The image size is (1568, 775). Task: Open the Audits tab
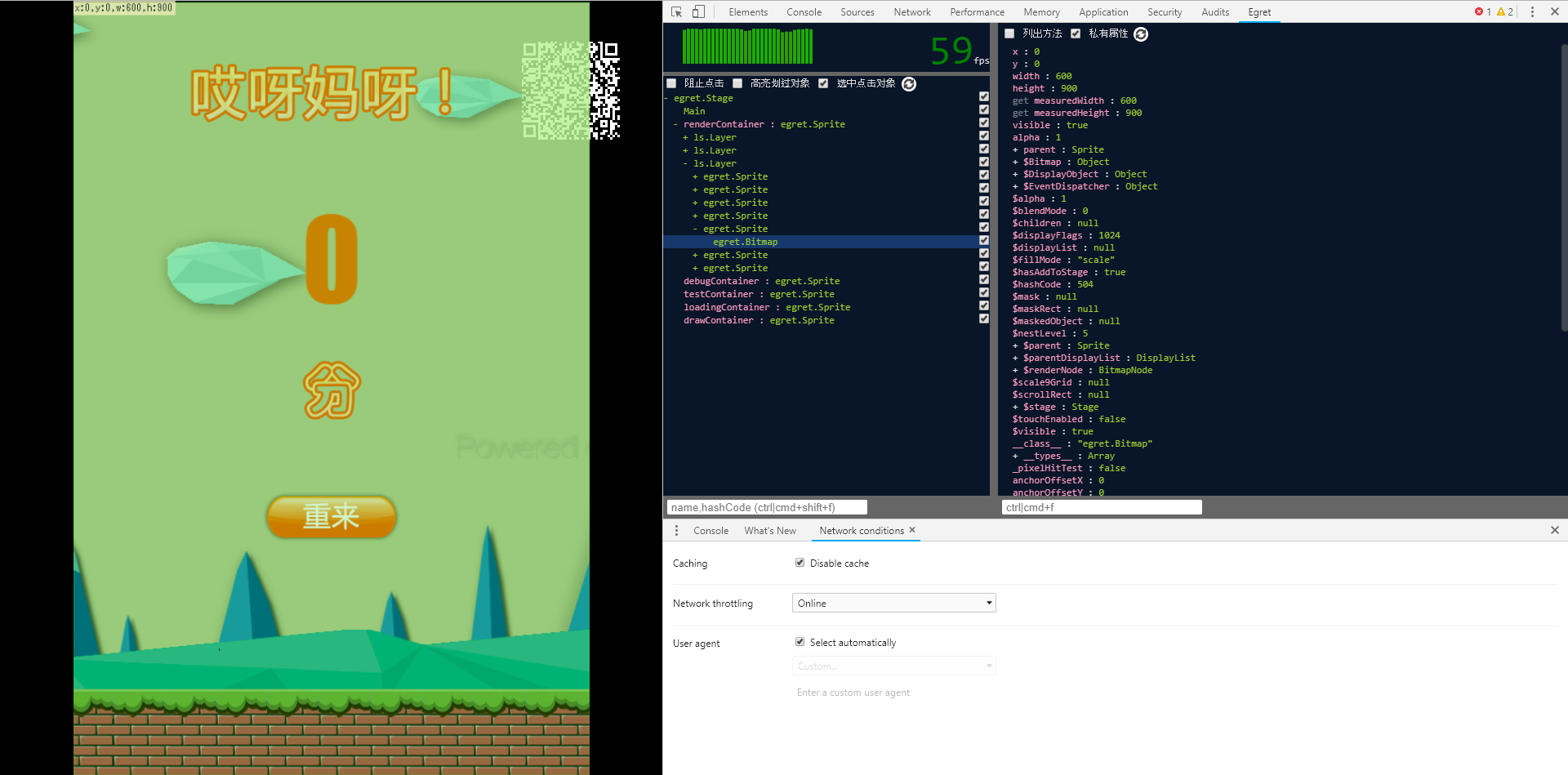pyautogui.click(x=1215, y=12)
